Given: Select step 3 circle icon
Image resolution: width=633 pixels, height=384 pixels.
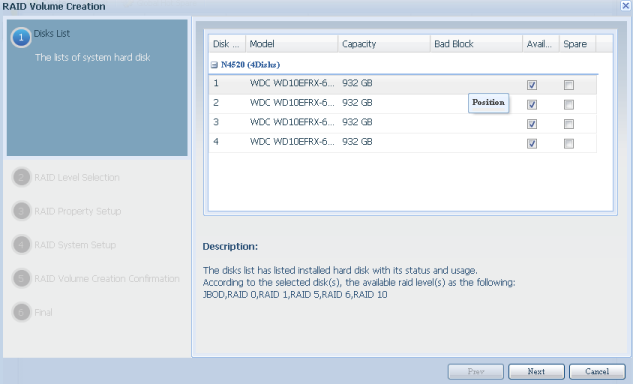Looking at the screenshot, I should 21,211.
